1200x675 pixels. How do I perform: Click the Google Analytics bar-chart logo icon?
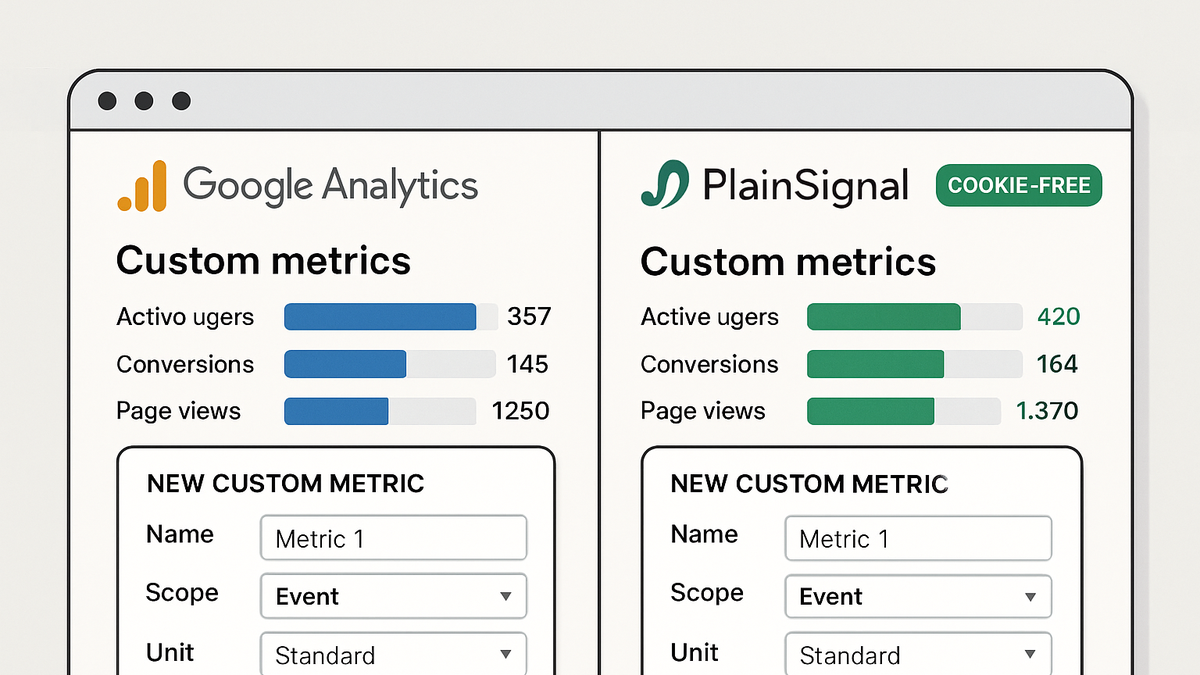tap(141, 188)
